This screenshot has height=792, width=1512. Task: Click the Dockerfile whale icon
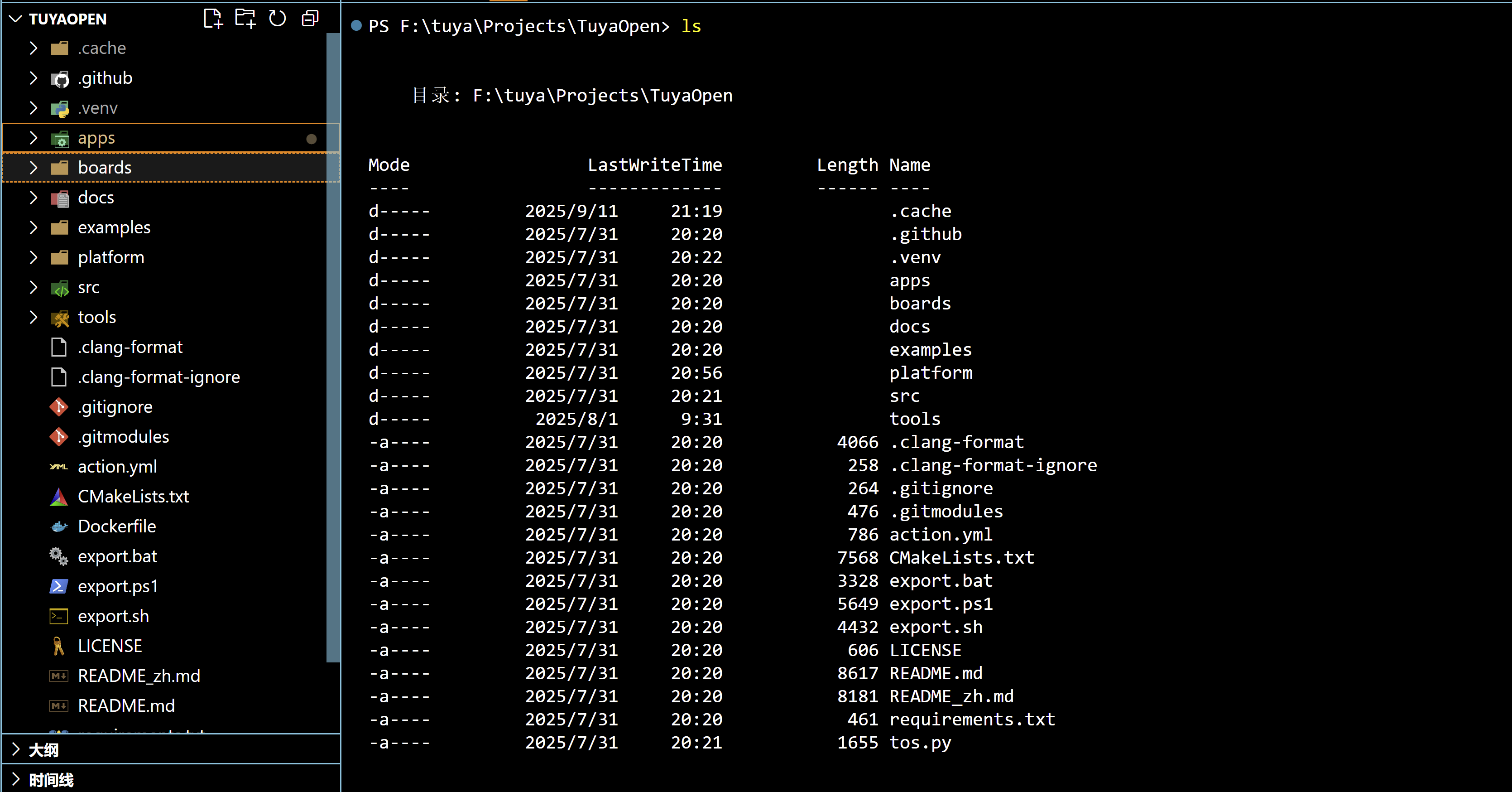[59, 526]
